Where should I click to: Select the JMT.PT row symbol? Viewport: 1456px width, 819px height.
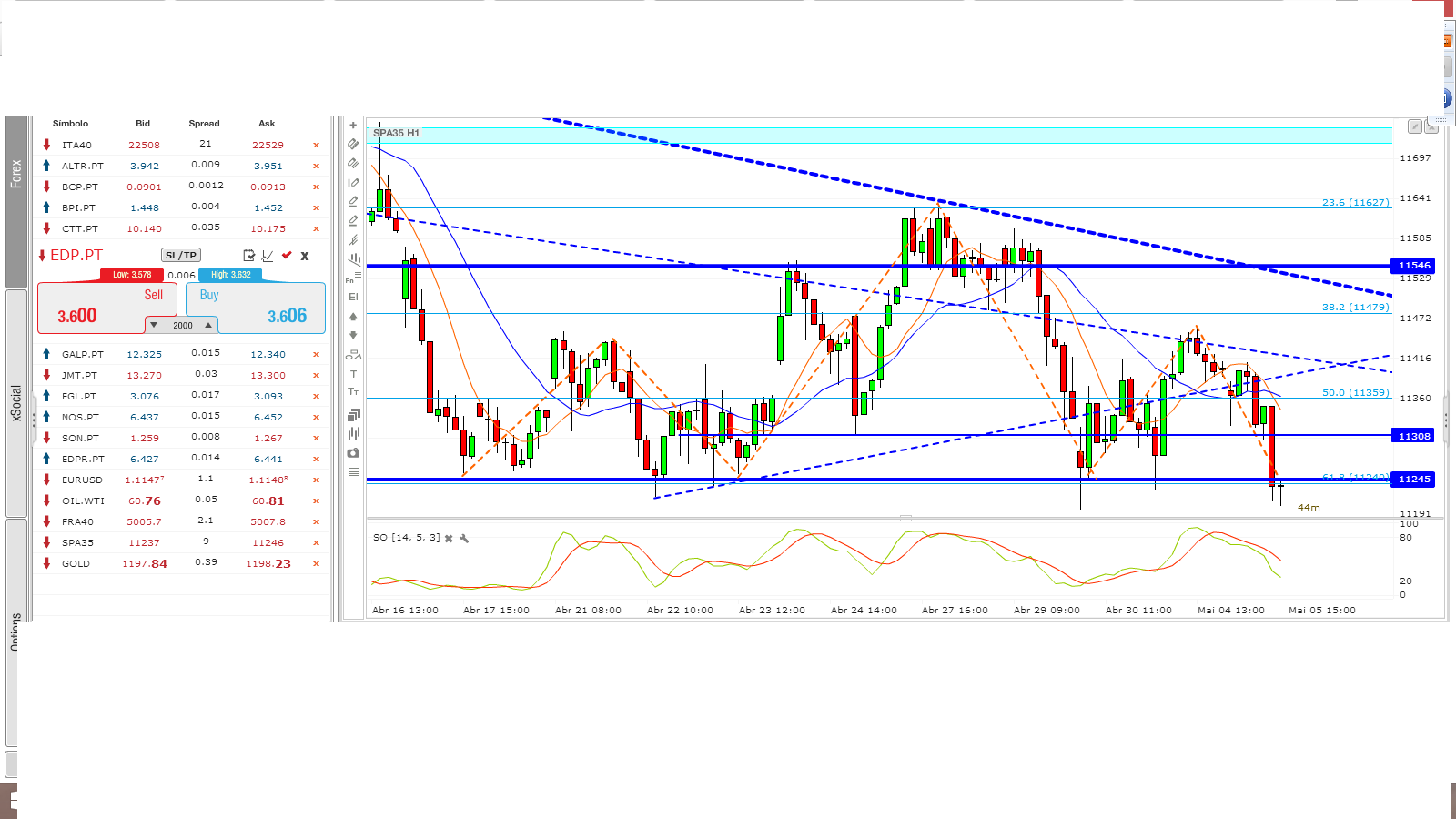click(x=80, y=376)
